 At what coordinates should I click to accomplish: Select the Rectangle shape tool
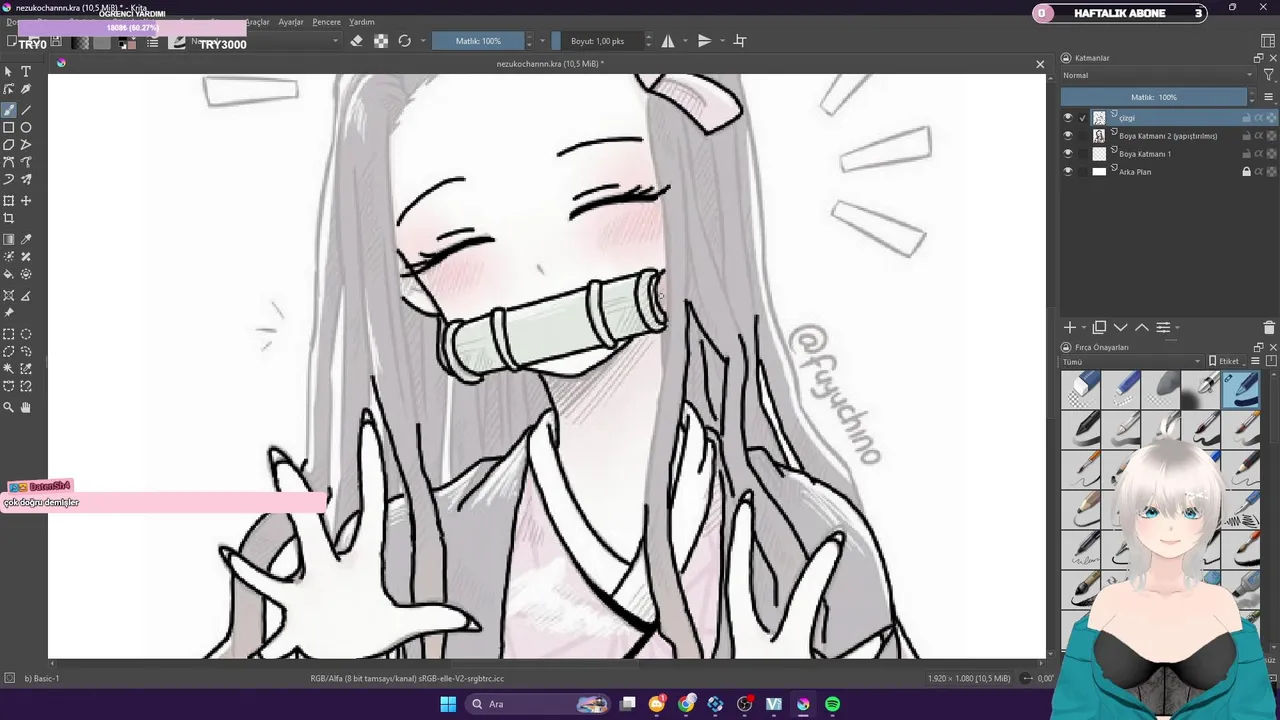click(9, 128)
